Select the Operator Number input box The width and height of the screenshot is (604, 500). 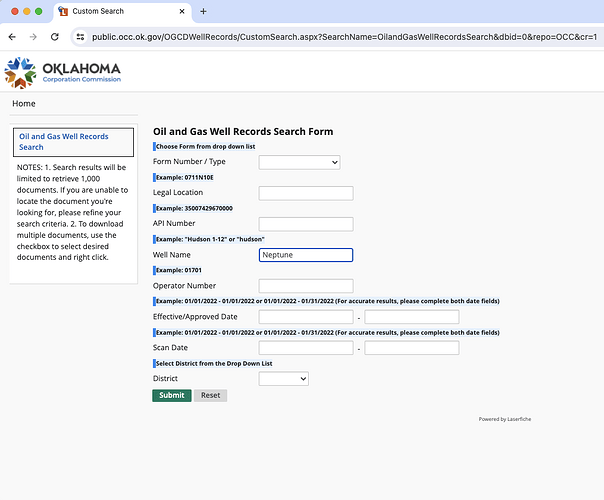click(x=305, y=286)
